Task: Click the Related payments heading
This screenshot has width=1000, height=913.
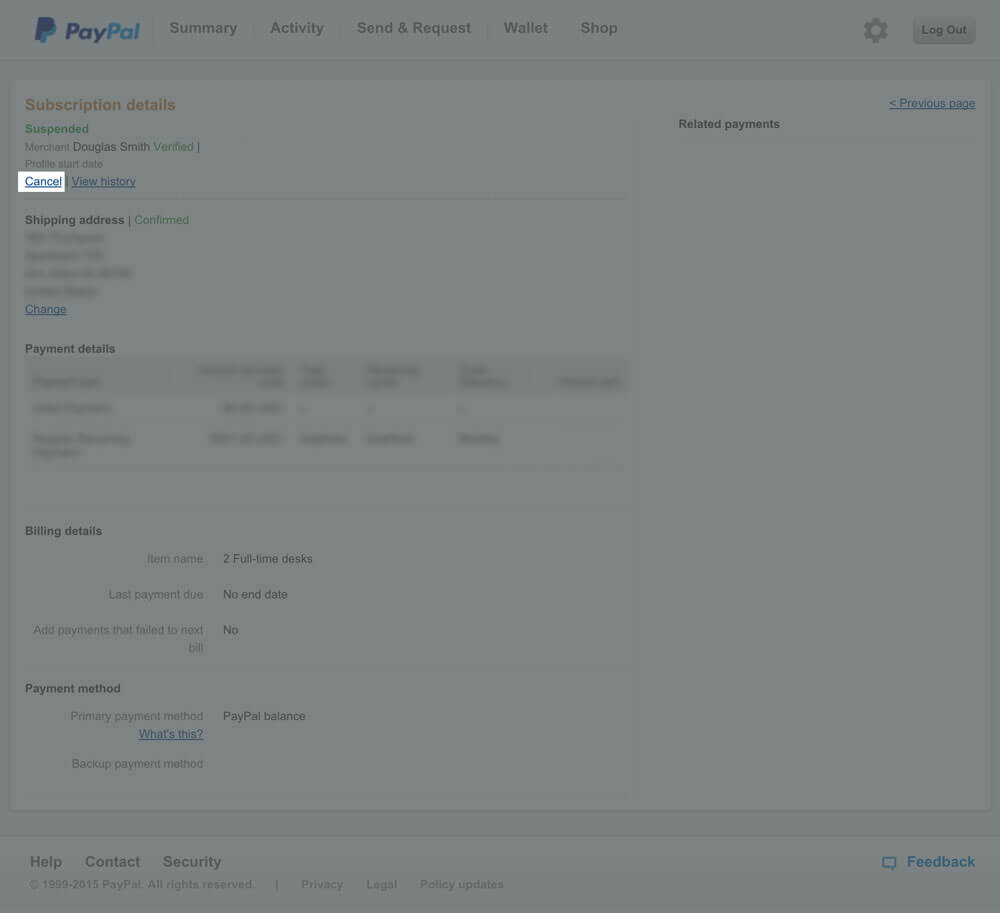Action: pos(729,124)
